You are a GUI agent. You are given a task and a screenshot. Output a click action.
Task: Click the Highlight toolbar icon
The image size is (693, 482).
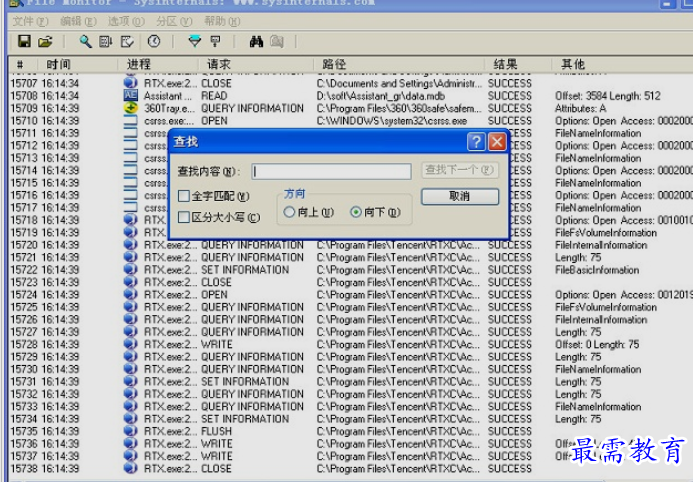click(215, 42)
